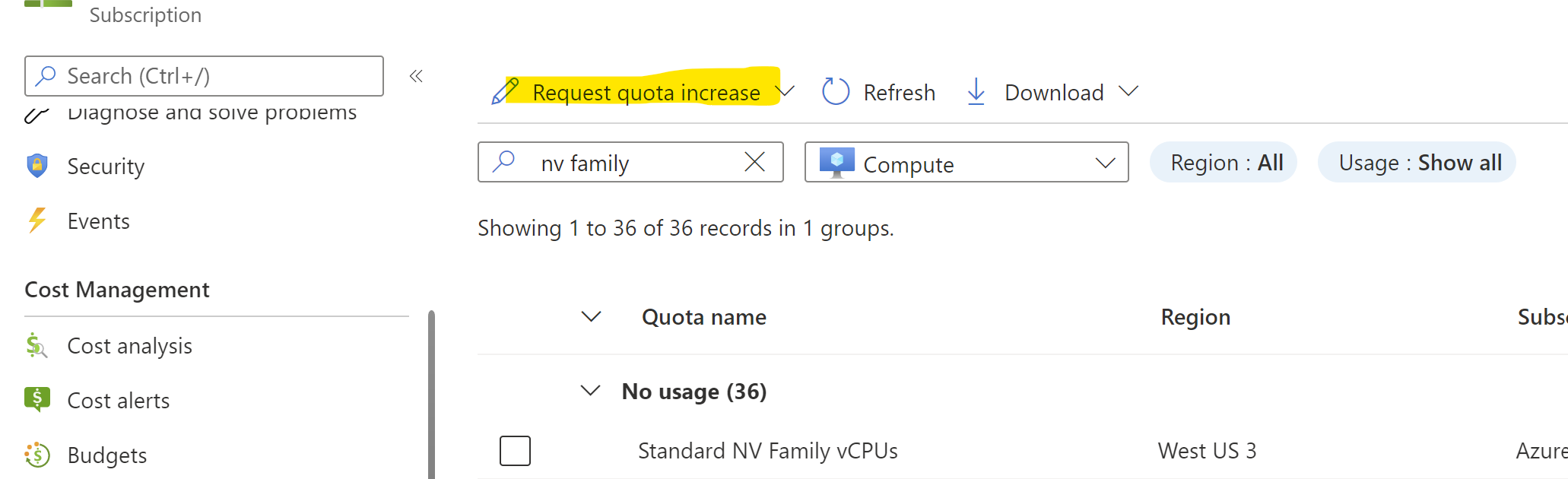
Task: Click the Cost analysis icon
Action: [37, 345]
